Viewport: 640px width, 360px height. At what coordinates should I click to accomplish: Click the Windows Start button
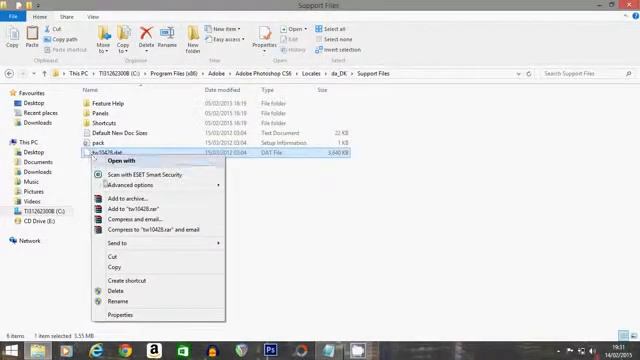(x=11, y=351)
